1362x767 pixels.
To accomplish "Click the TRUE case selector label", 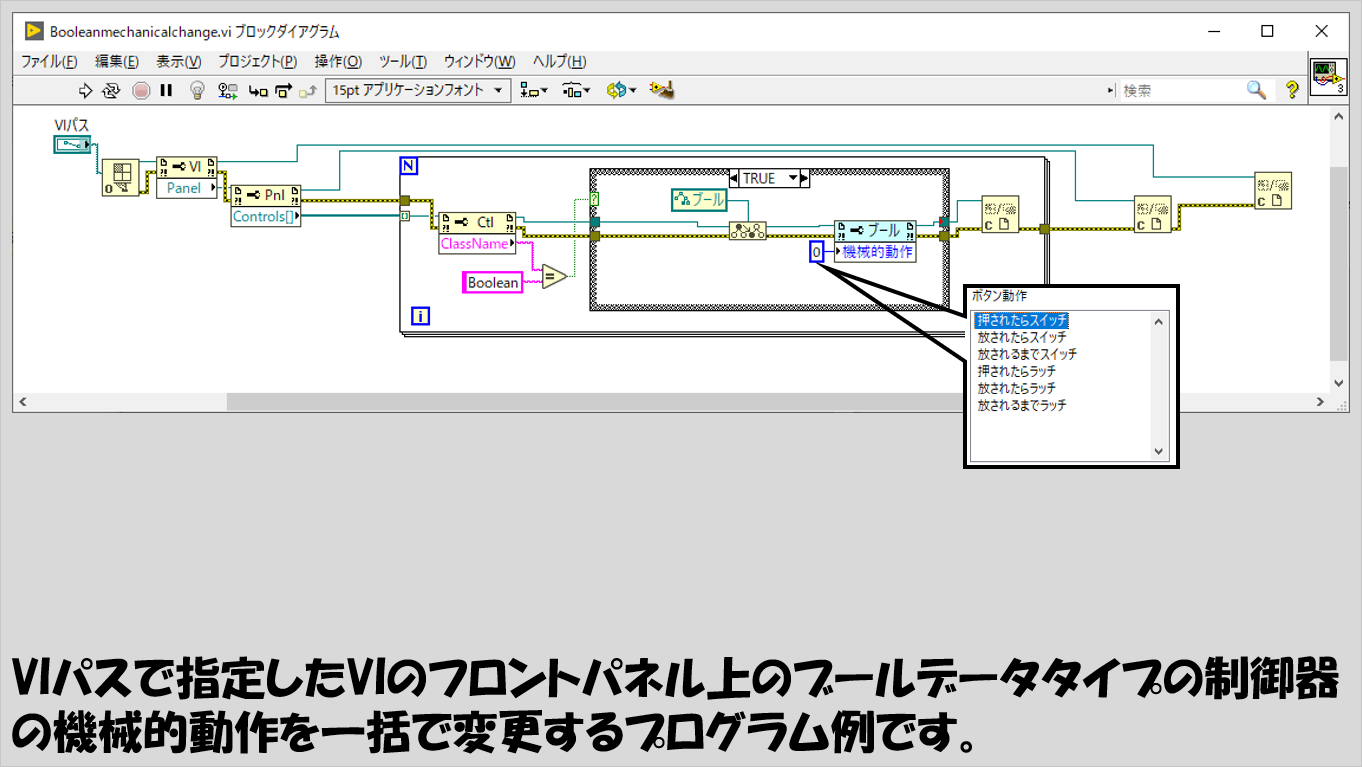I will 759,178.
